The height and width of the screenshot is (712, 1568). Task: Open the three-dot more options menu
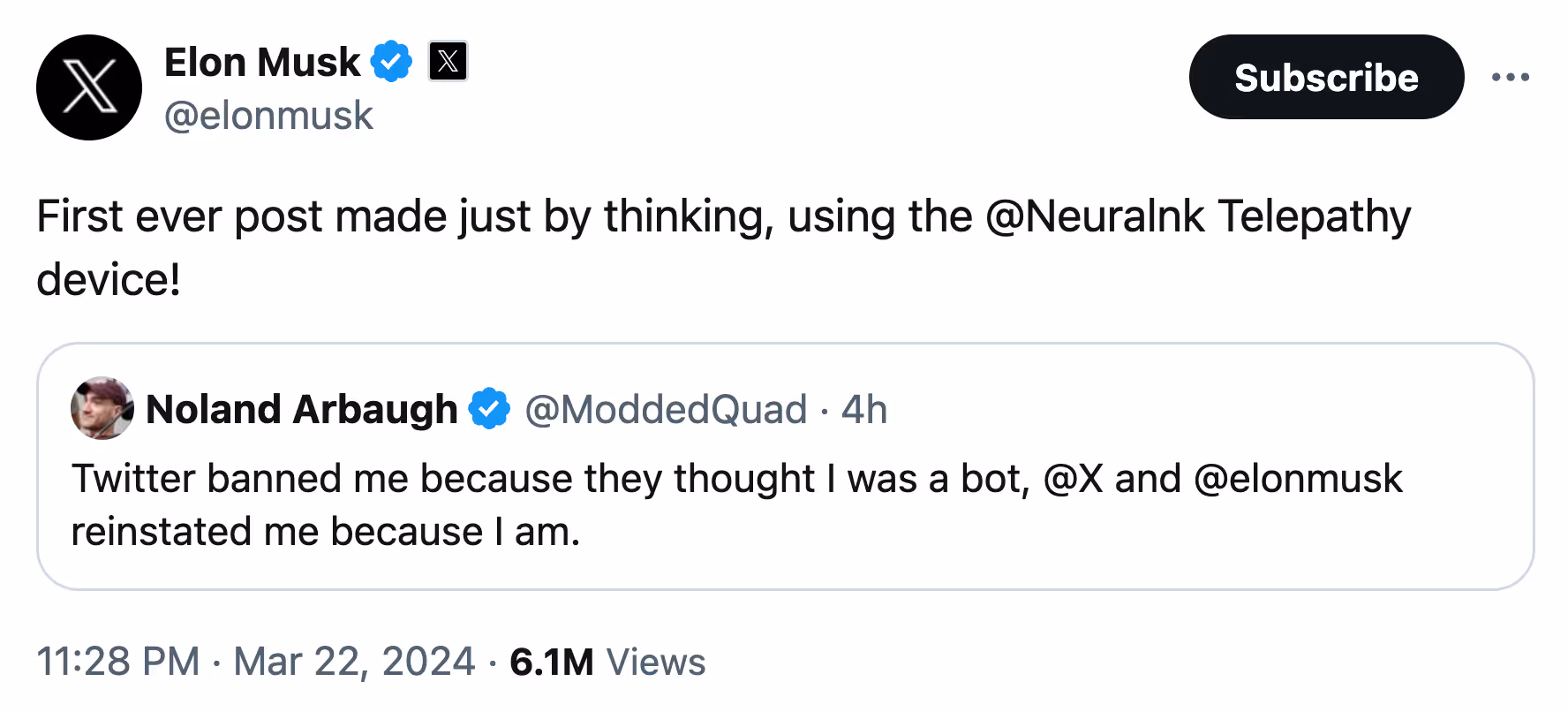point(1510,78)
